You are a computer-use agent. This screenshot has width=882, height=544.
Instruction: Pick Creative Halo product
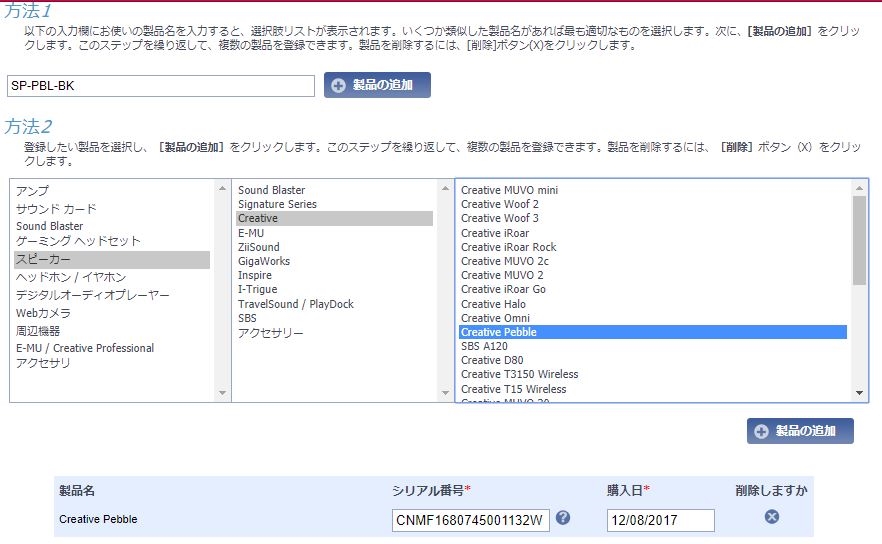coord(493,304)
